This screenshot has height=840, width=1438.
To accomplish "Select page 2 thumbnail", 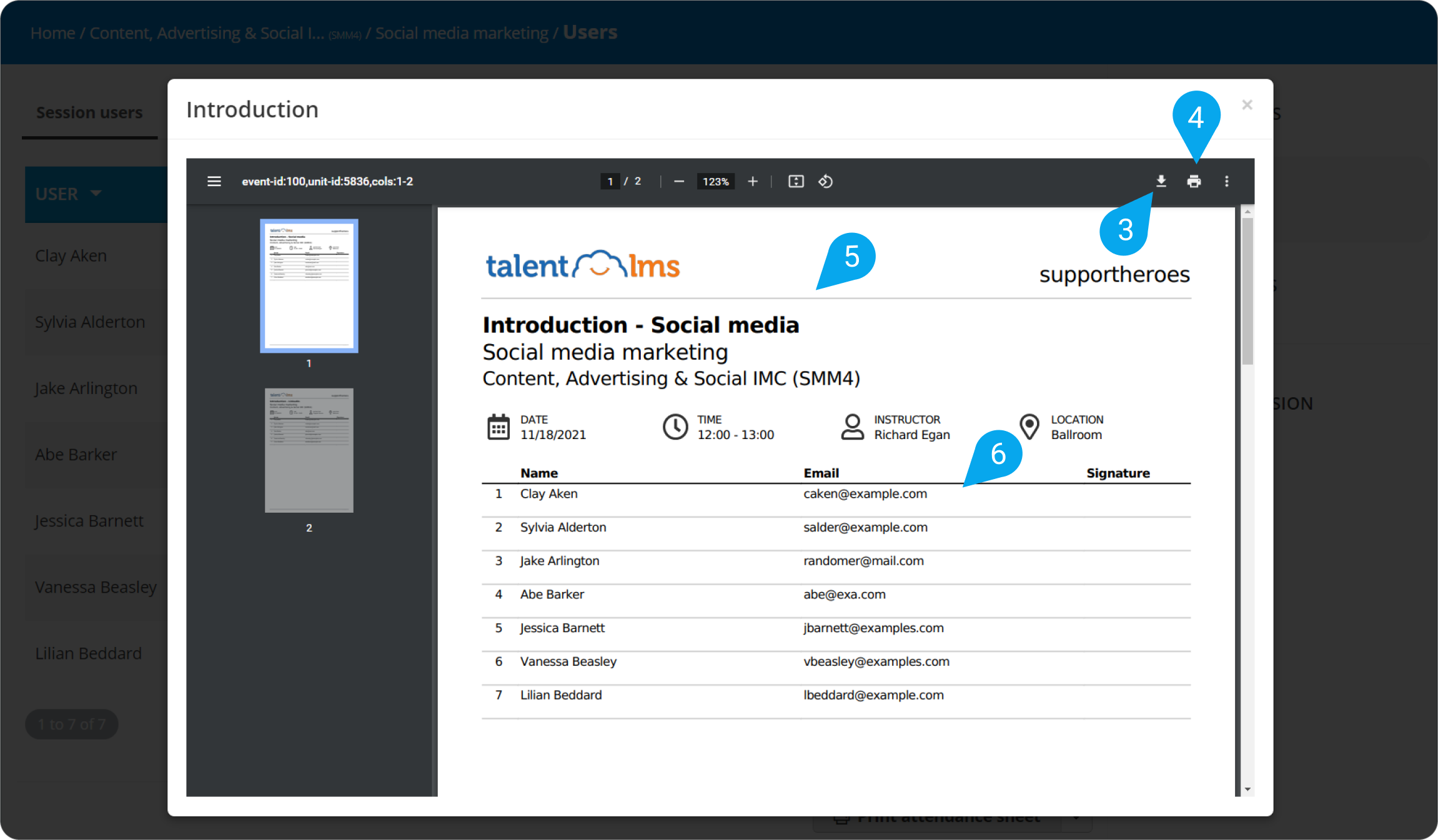I will [x=309, y=450].
